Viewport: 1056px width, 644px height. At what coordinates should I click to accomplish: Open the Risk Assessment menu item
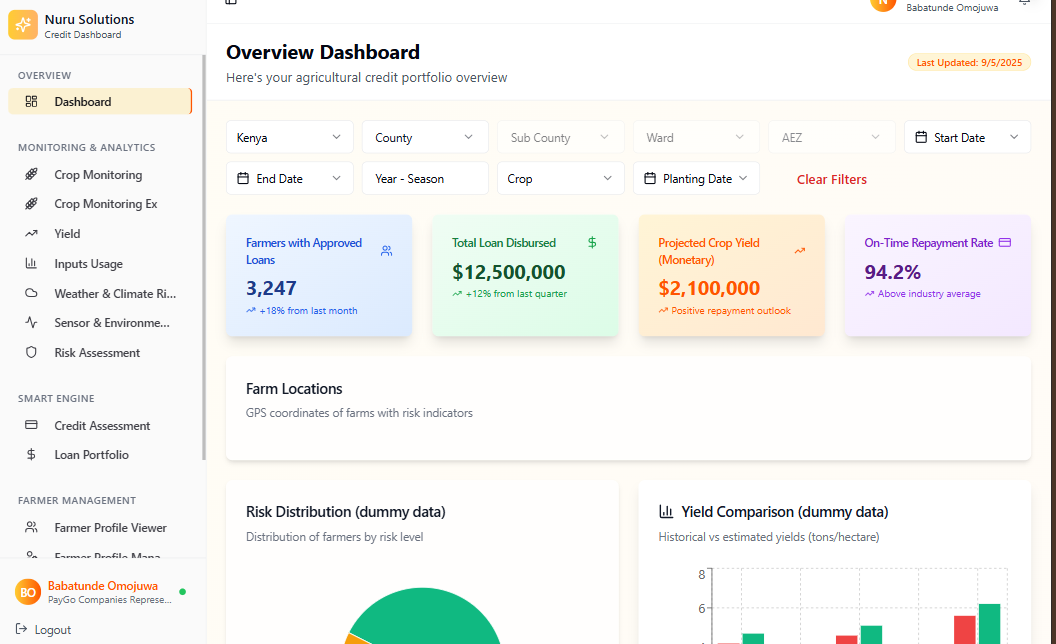click(x=100, y=352)
